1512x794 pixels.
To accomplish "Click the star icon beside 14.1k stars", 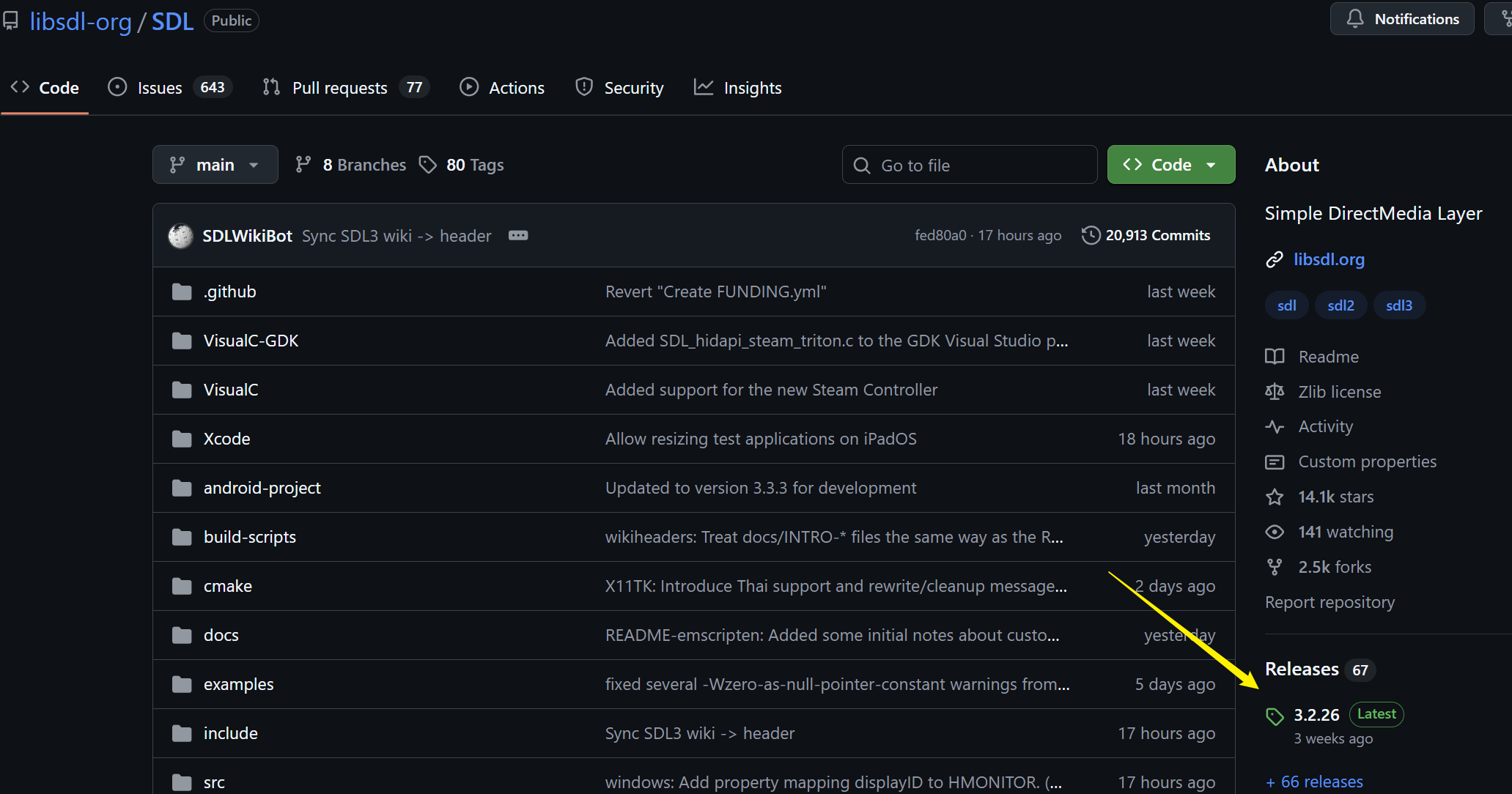I will tap(1275, 497).
